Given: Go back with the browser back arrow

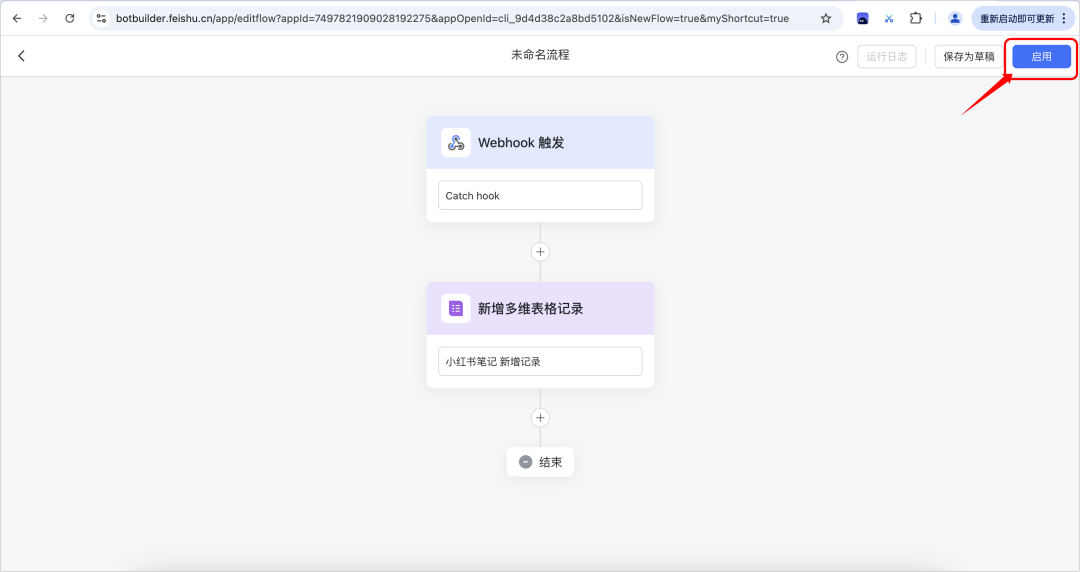Looking at the screenshot, I should (x=17, y=19).
